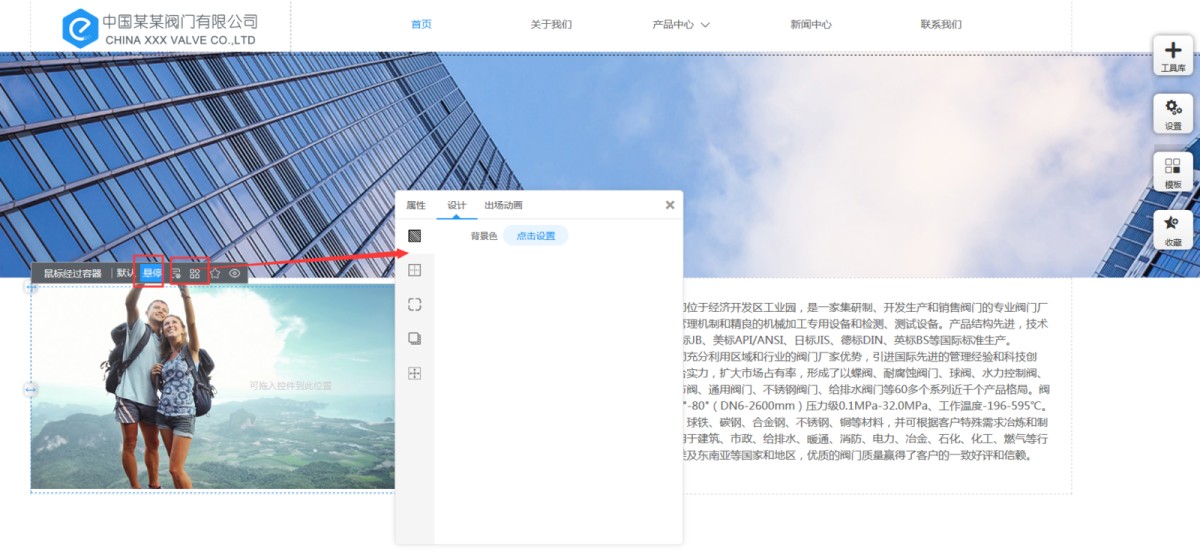Click the 背景色 label
The height and width of the screenshot is (558, 1200).
(x=484, y=236)
